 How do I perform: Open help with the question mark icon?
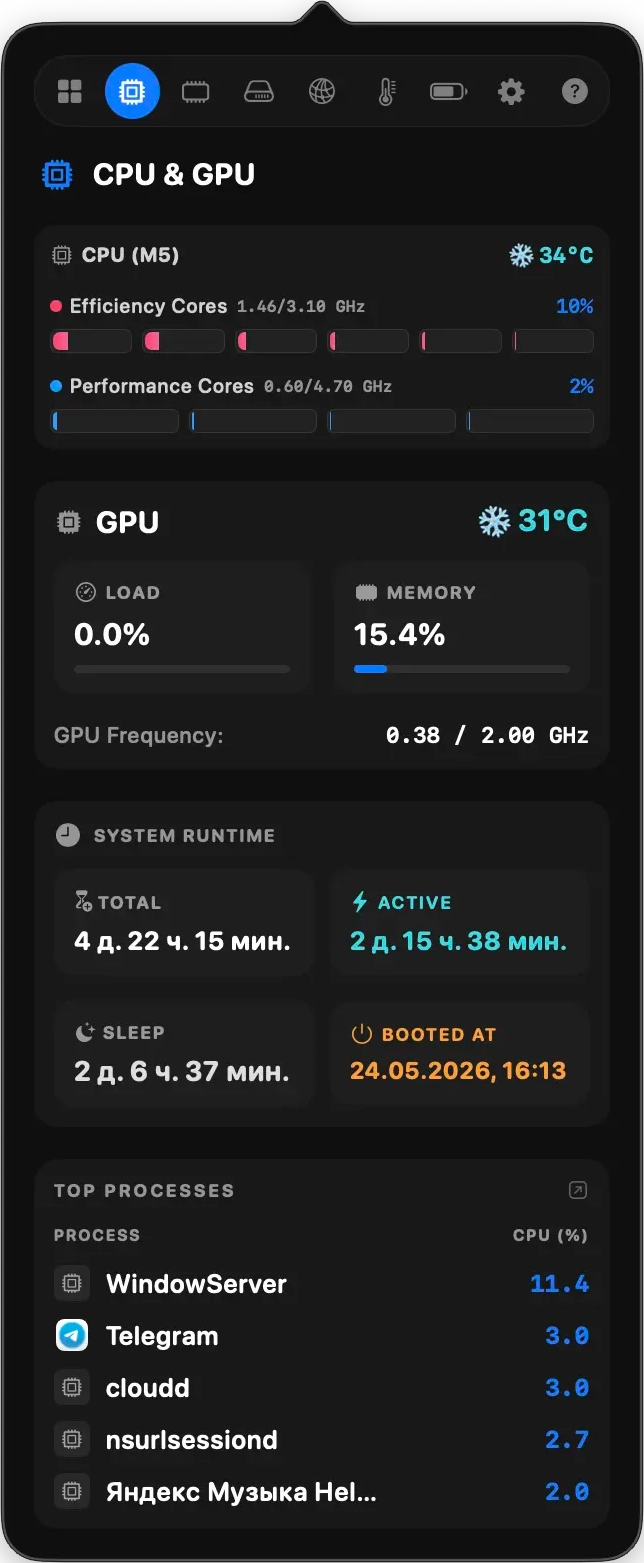[574, 92]
